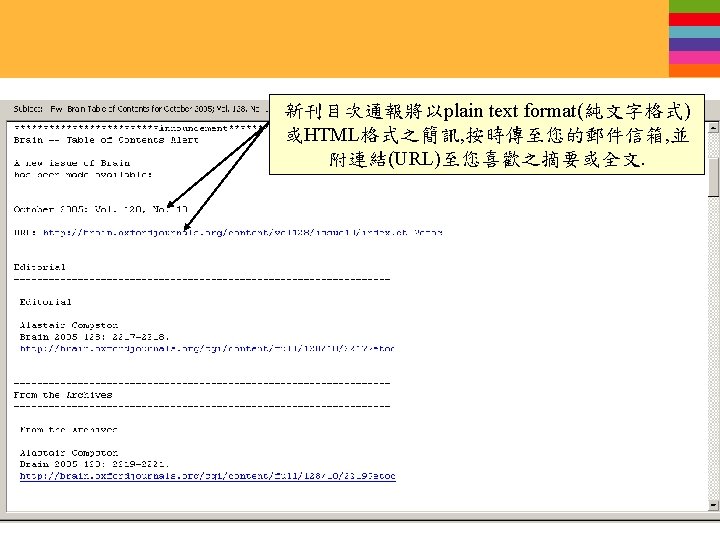Image resolution: width=720 pixels, height=540 pixels.
Task: Open the Editorial full-text link
Action: pos(207,349)
